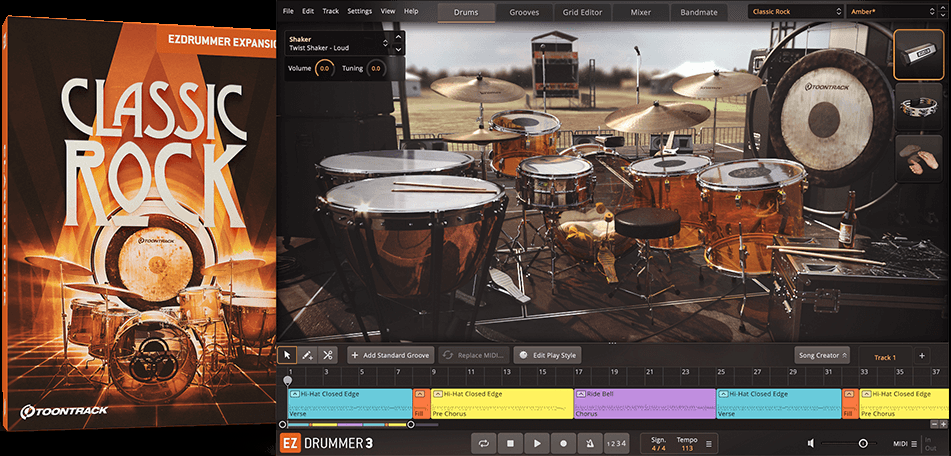Click the Replace MIDI button
951x456 pixels.
(473, 355)
